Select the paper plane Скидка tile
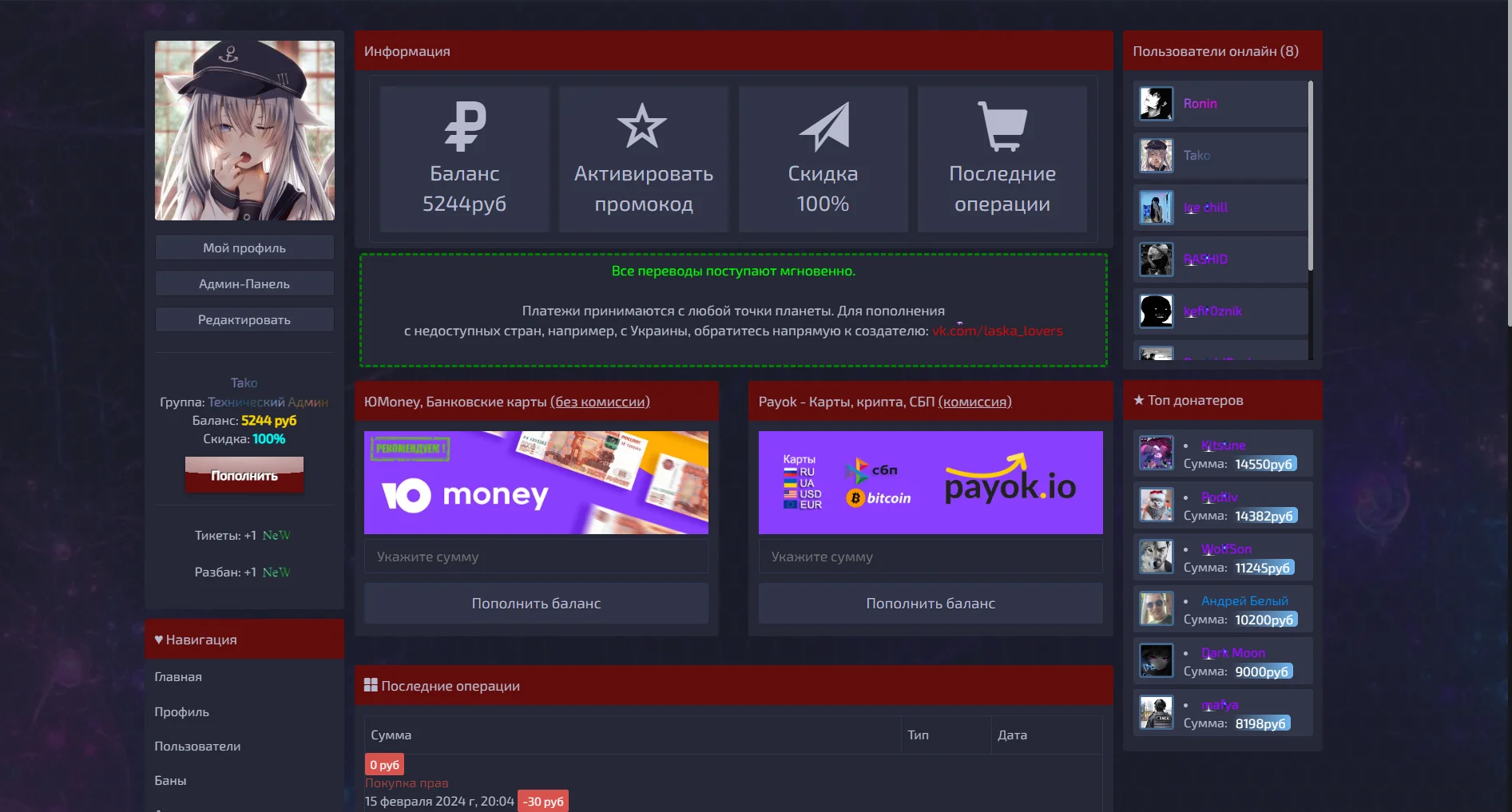The image size is (1512, 812). [823, 159]
